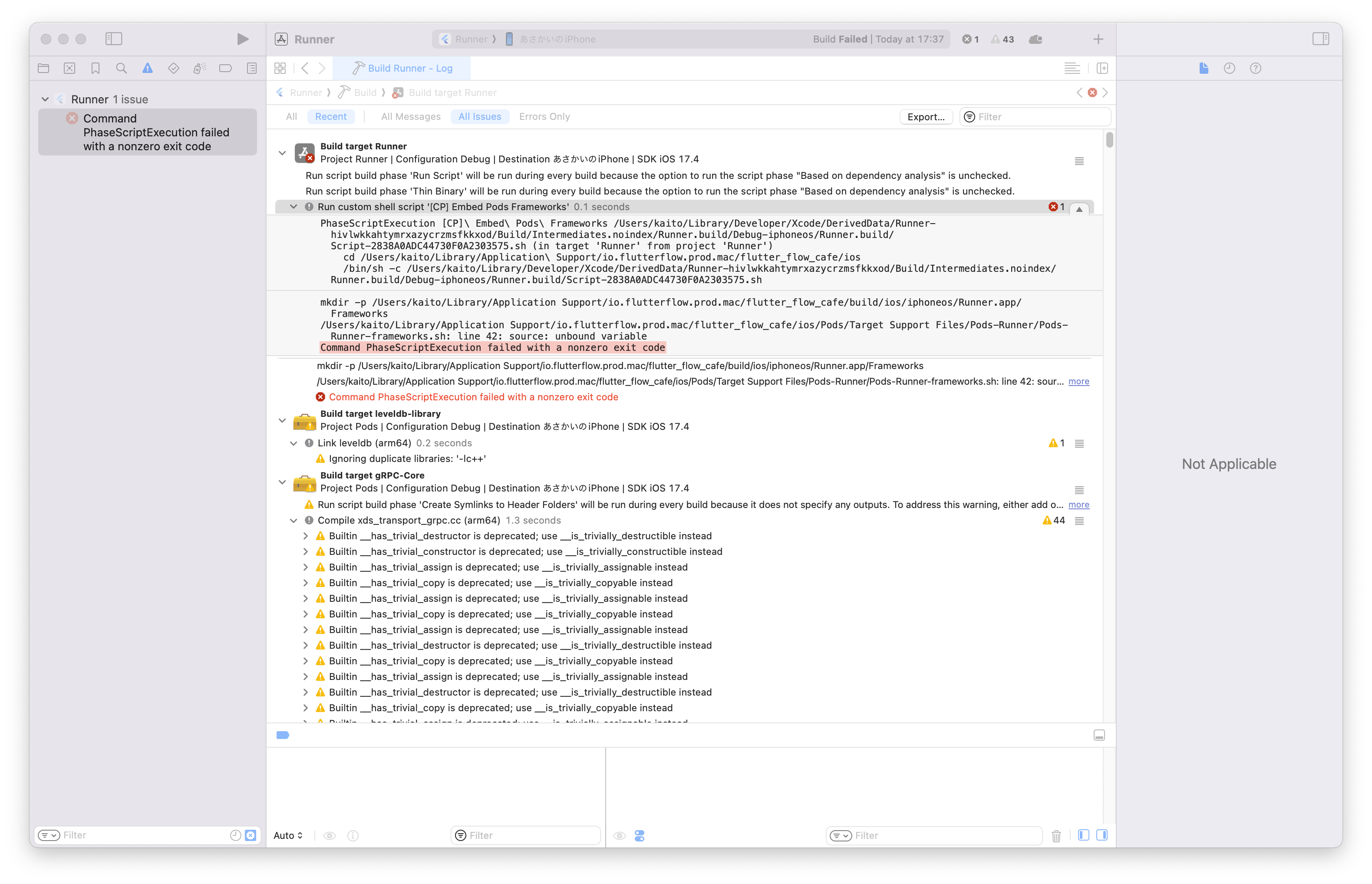The width and height of the screenshot is (1372, 884).
Task: Open the Report navigator icon
Action: (x=251, y=68)
